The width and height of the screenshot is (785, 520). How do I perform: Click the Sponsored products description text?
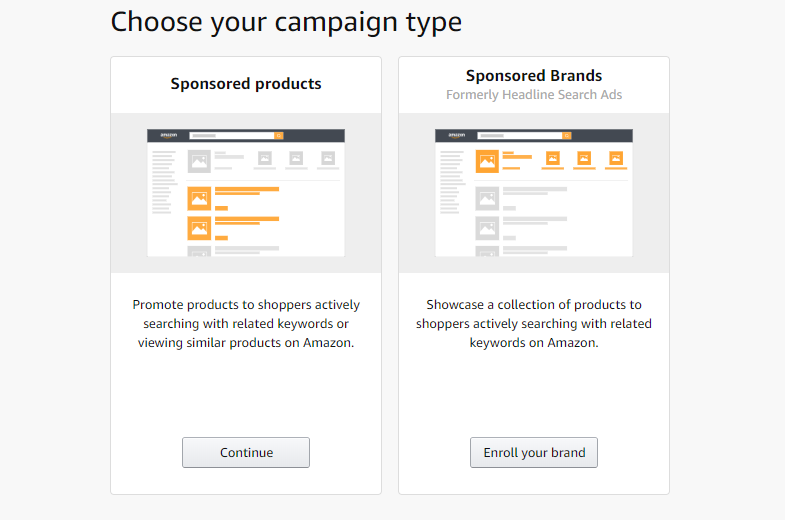click(246, 324)
